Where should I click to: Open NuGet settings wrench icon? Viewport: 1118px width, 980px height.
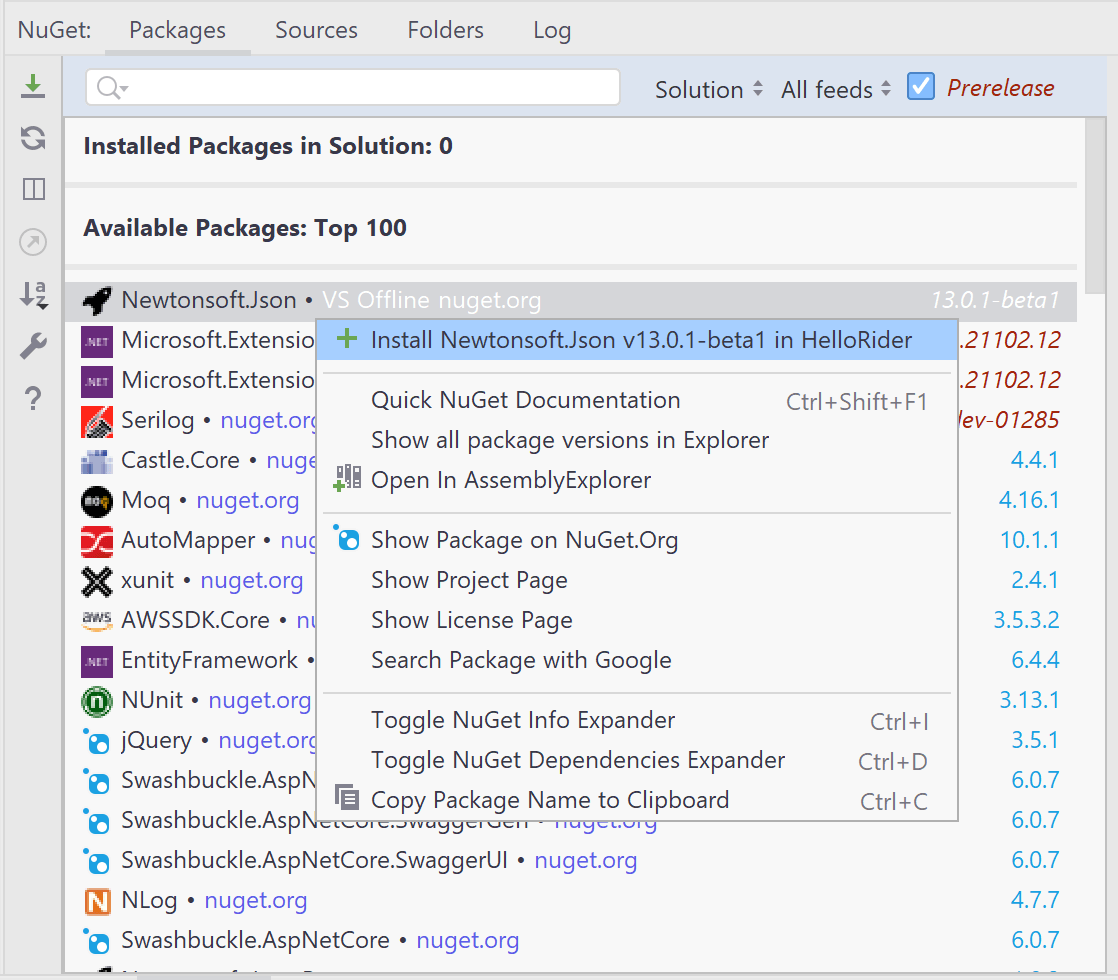[33, 347]
